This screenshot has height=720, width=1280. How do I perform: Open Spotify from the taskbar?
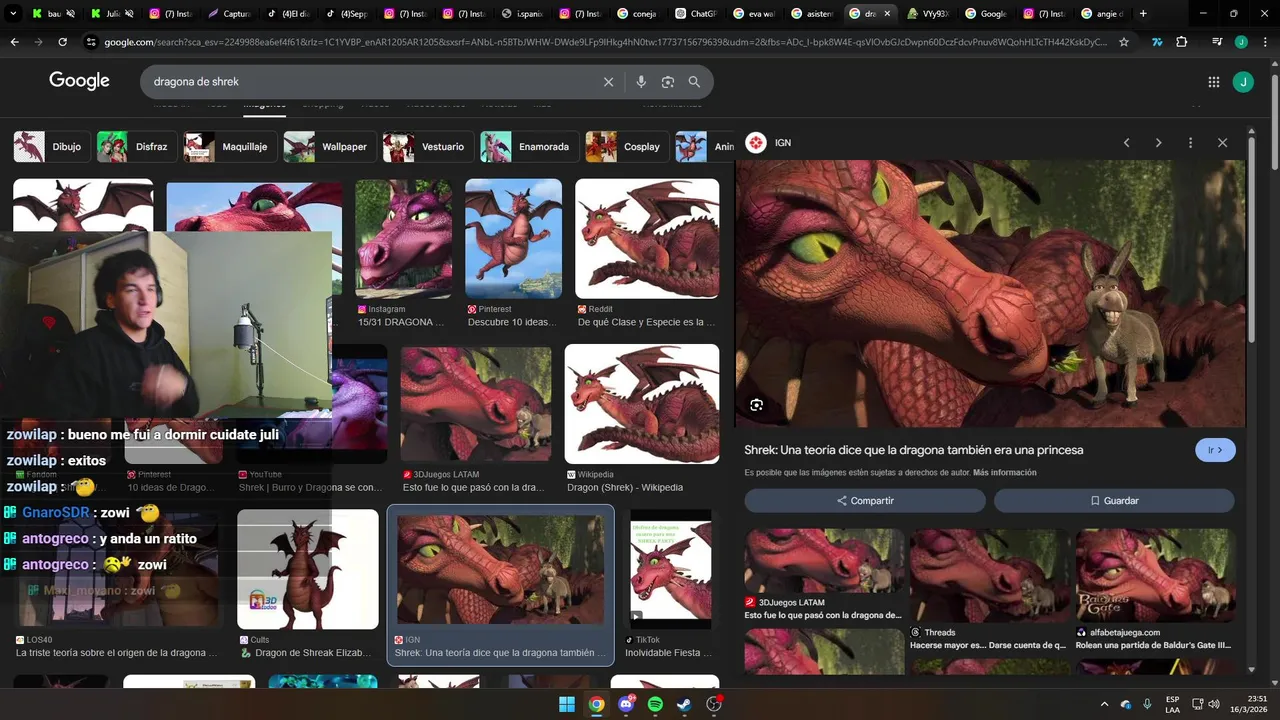(656, 704)
